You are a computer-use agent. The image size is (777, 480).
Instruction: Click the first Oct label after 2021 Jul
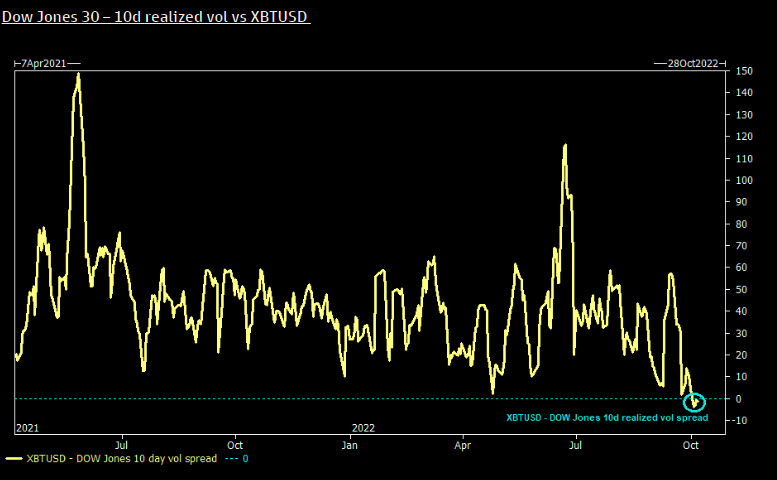[234, 445]
